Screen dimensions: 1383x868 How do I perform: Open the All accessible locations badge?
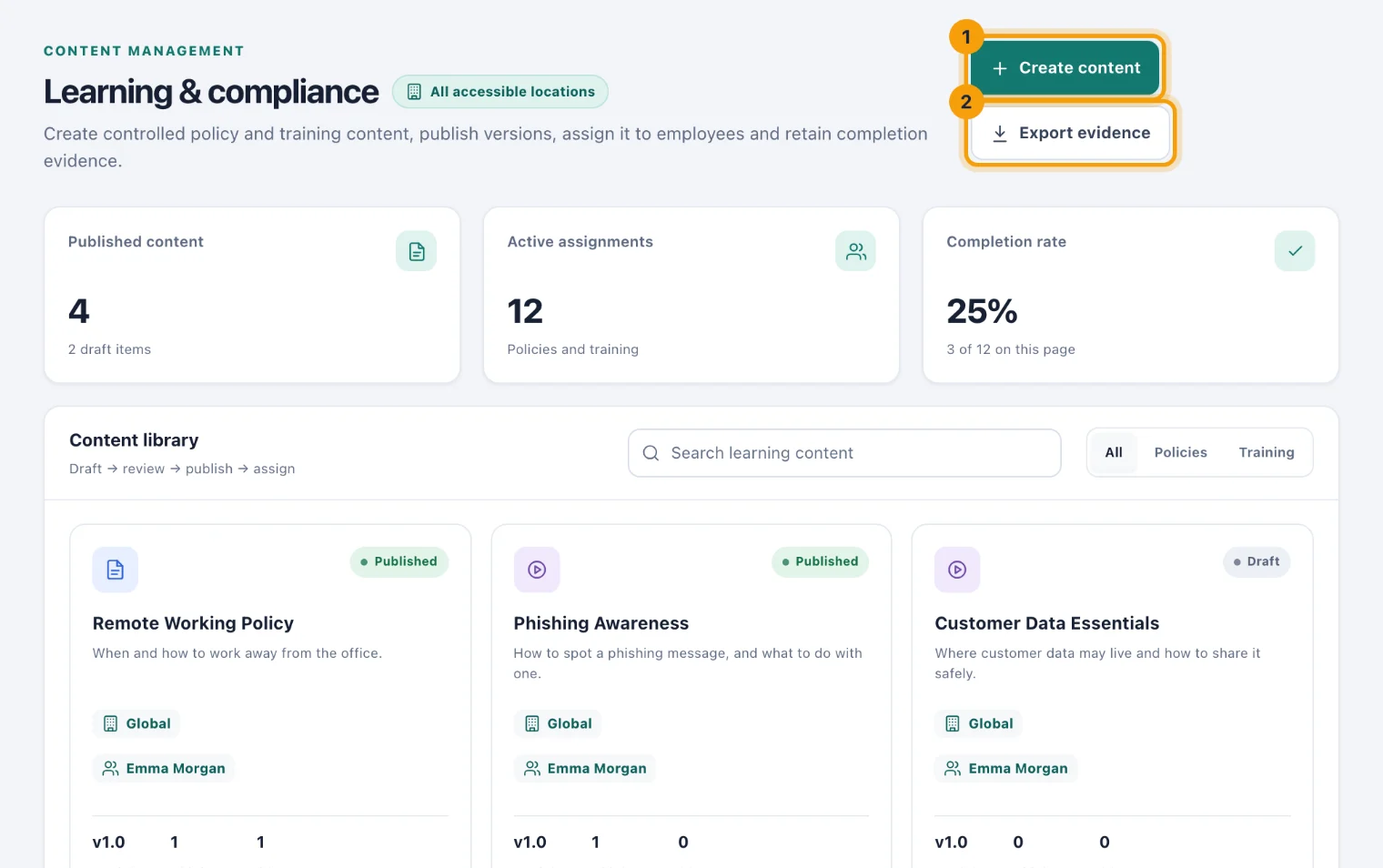[500, 92]
